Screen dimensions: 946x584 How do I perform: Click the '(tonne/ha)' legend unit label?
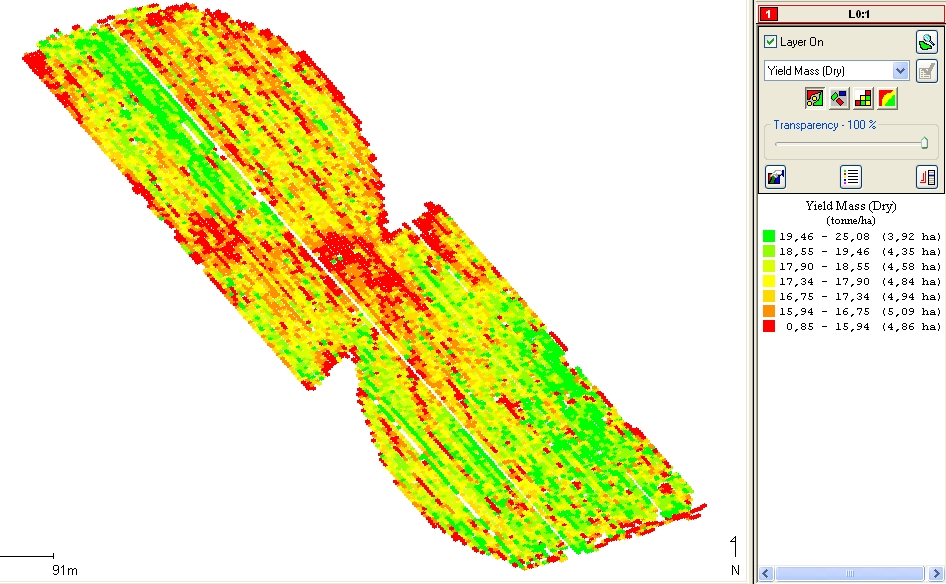point(851,220)
